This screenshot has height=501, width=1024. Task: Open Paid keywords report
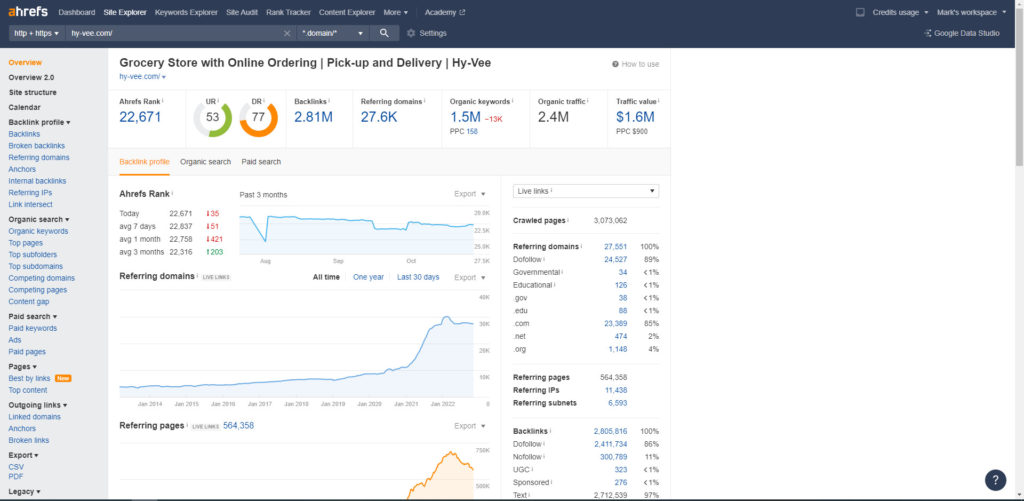[x=33, y=329]
